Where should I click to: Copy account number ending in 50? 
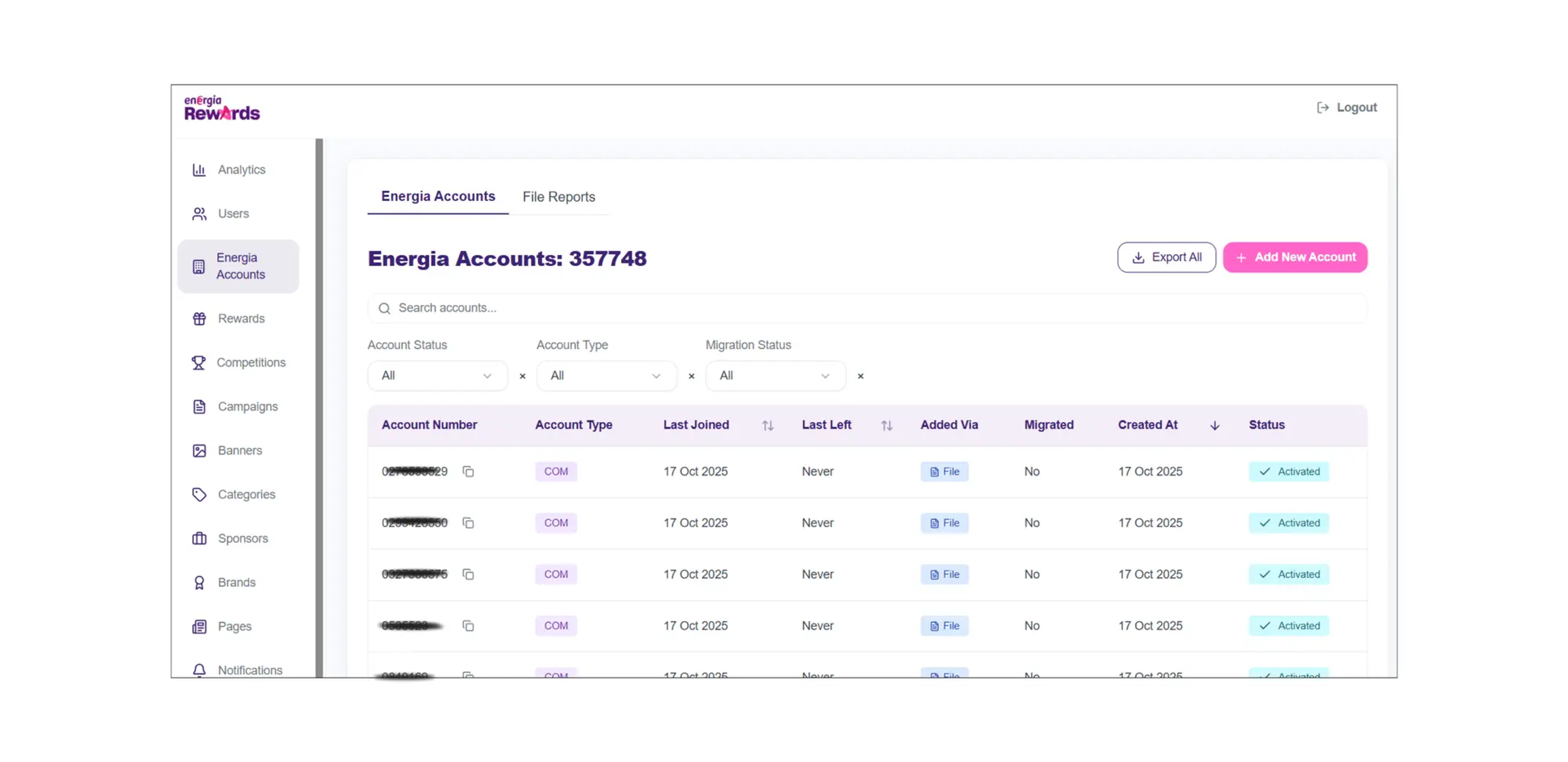pyautogui.click(x=468, y=523)
